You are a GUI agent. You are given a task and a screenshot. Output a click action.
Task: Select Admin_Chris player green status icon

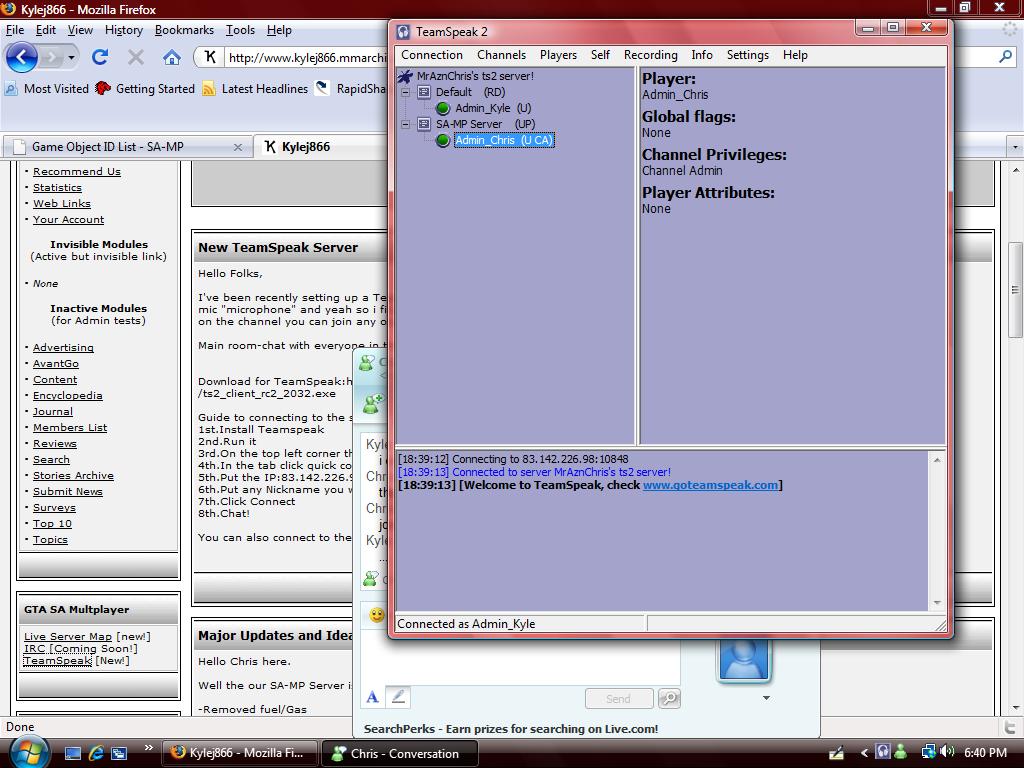(x=443, y=140)
